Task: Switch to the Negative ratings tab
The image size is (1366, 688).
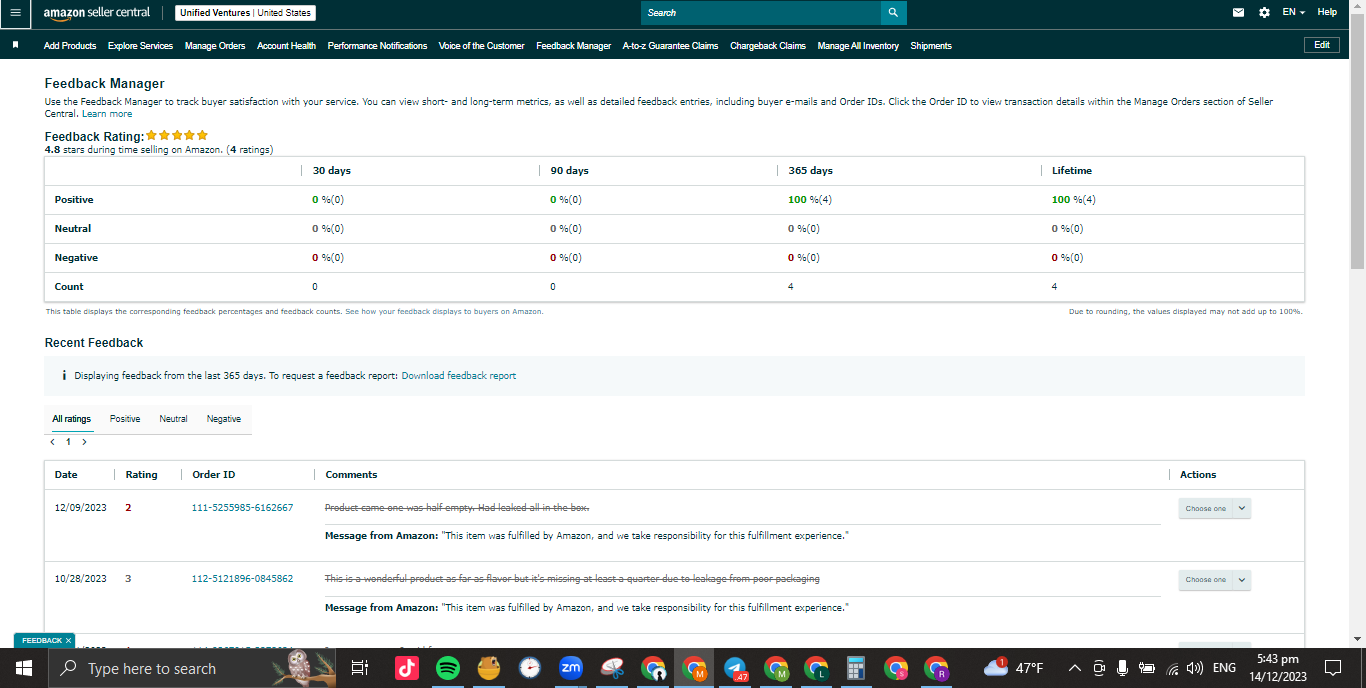Action: click(224, 419)
